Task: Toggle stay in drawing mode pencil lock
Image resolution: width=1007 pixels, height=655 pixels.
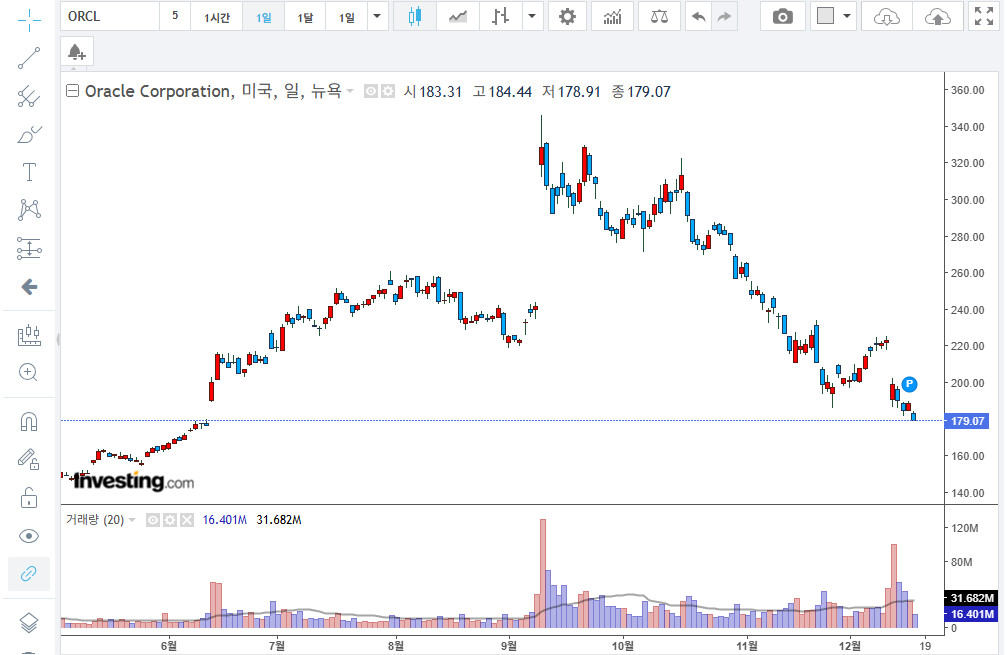Action: 29,459
